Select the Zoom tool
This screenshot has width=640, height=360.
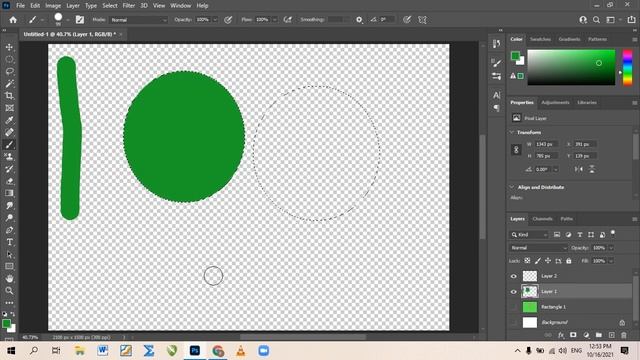click(x=9, y=291)
